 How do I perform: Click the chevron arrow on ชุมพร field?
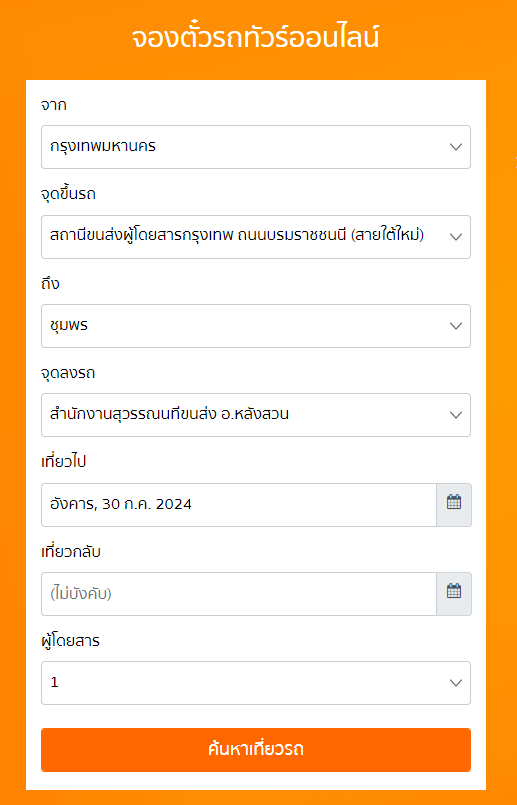point(455,326)
